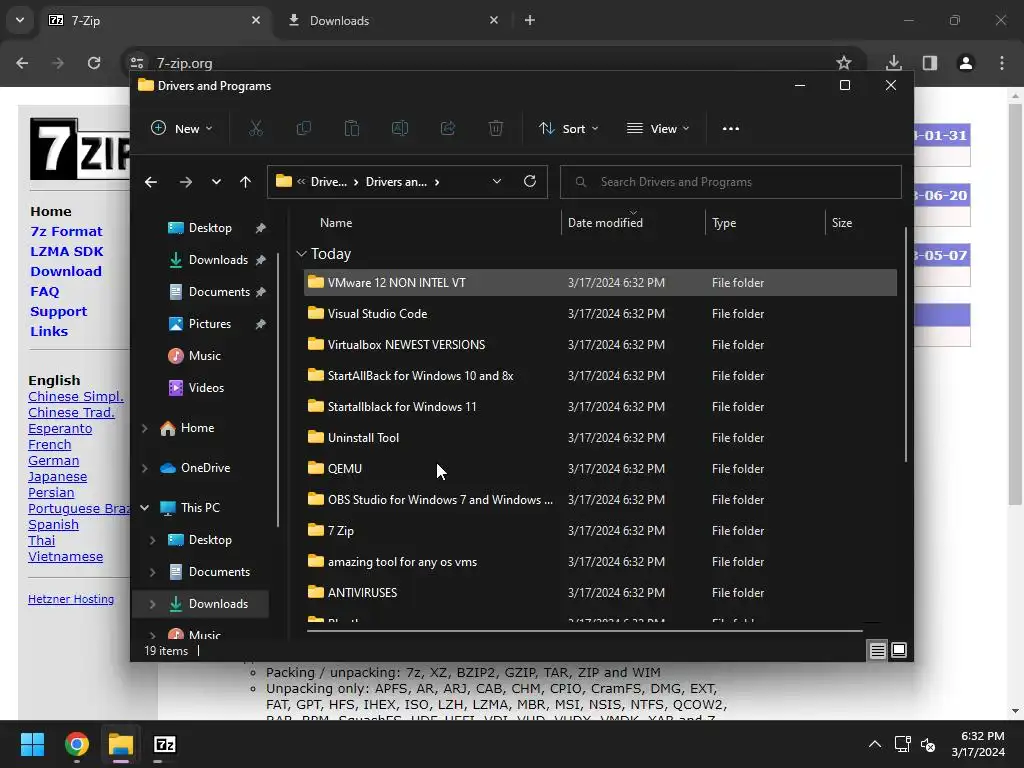Open Download link on 7-Zip site

[x=66, y=271]
